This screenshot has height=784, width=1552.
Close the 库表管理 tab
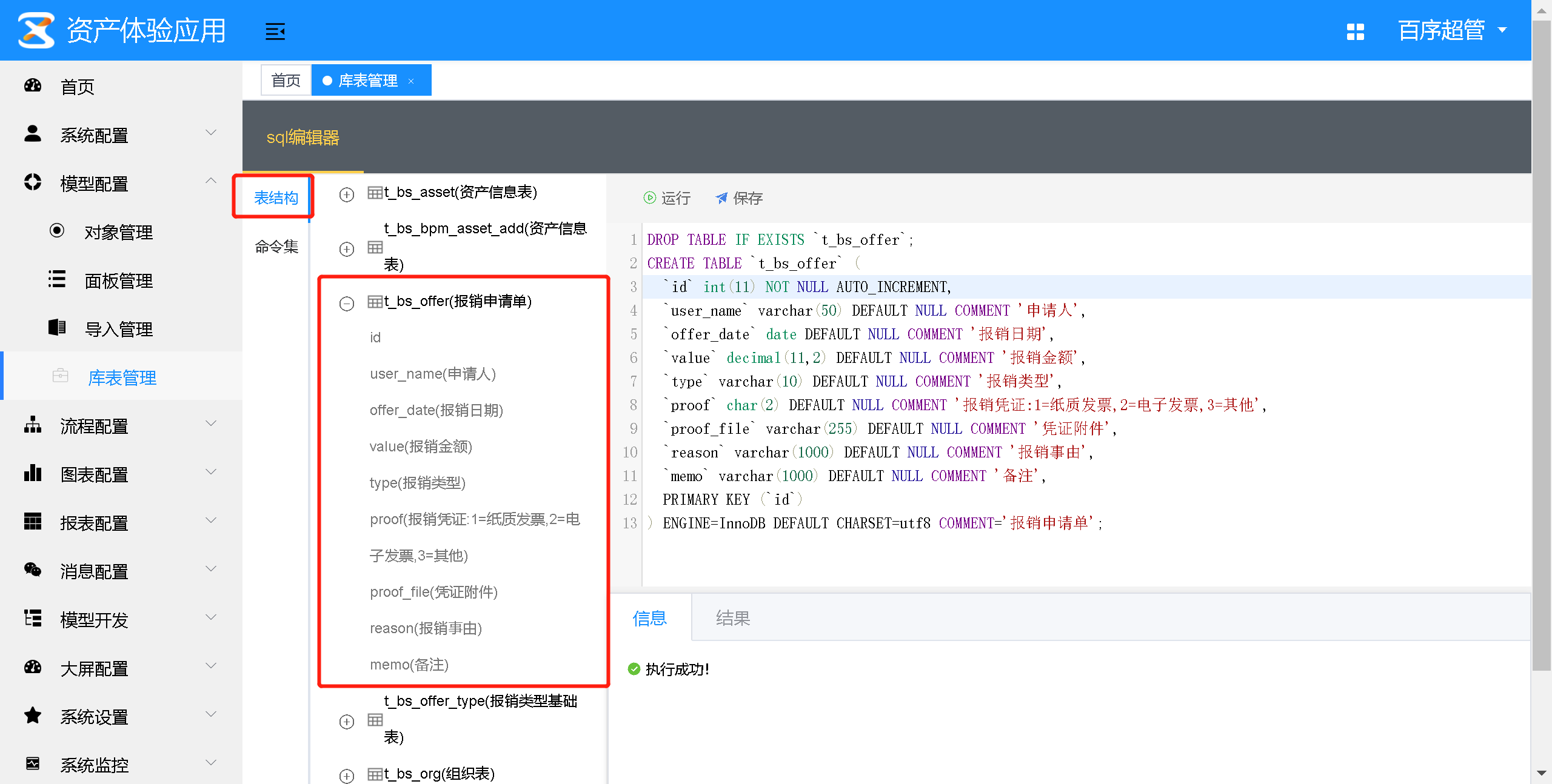[411, 81]
